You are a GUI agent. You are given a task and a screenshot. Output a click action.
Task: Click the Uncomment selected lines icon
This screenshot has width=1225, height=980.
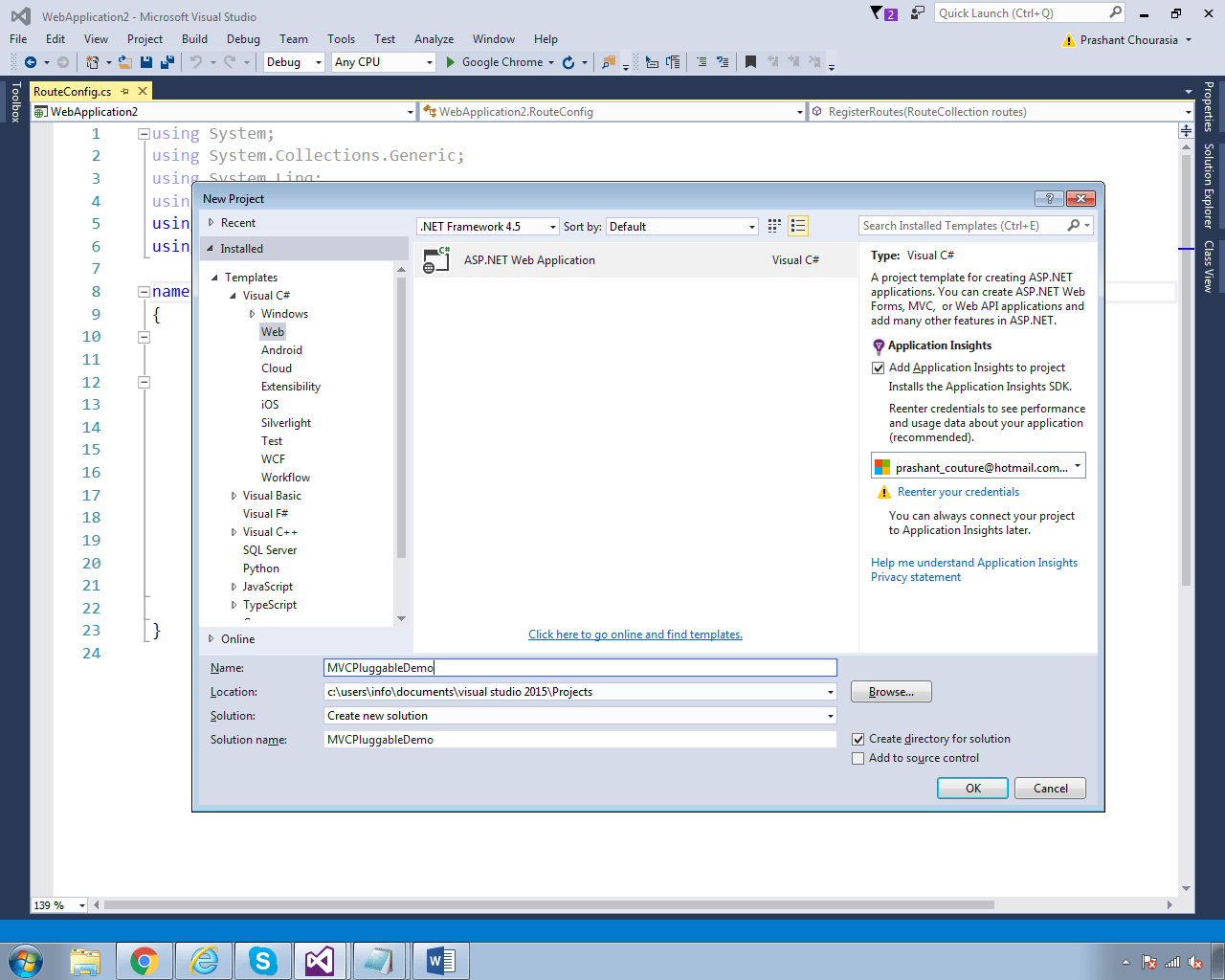tap(723, 62)
